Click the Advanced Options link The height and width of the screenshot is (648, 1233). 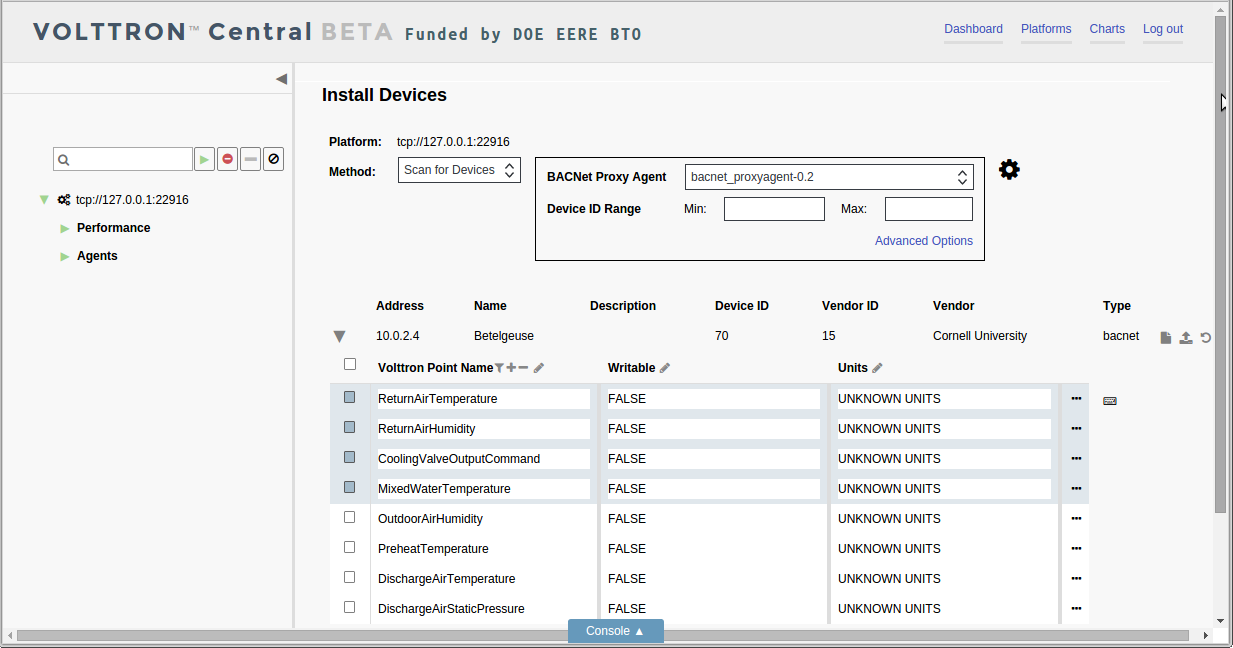[924, 241]
